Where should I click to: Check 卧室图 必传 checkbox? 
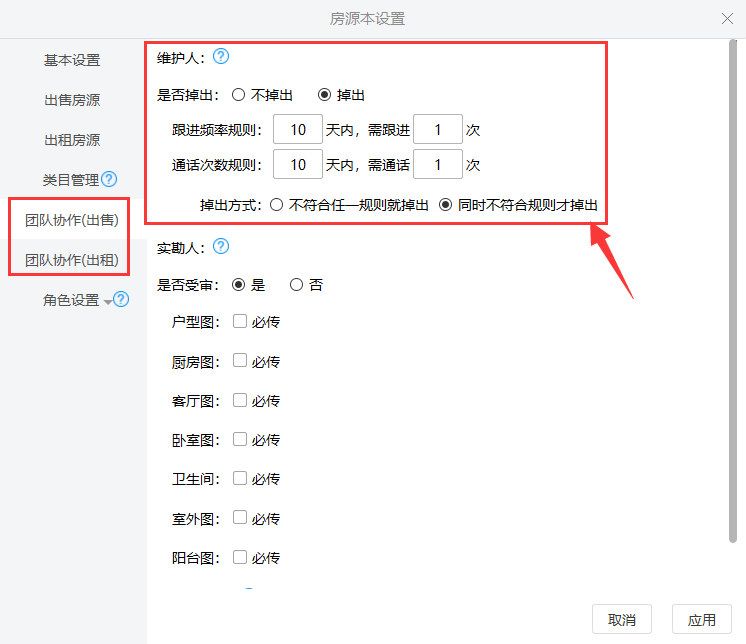240,439
